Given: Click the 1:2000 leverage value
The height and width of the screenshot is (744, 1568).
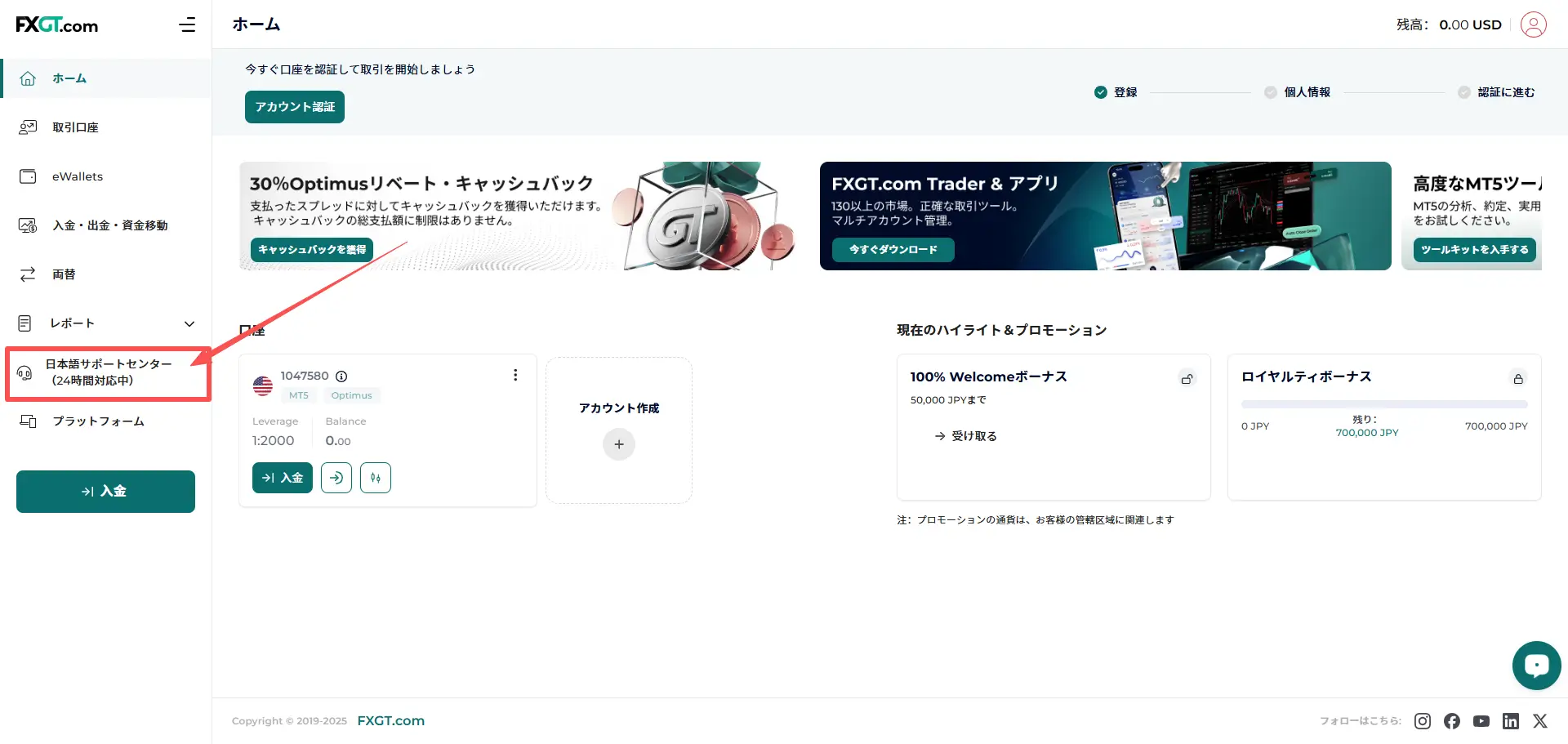Looking at the screenshot, I should [274, 441].
